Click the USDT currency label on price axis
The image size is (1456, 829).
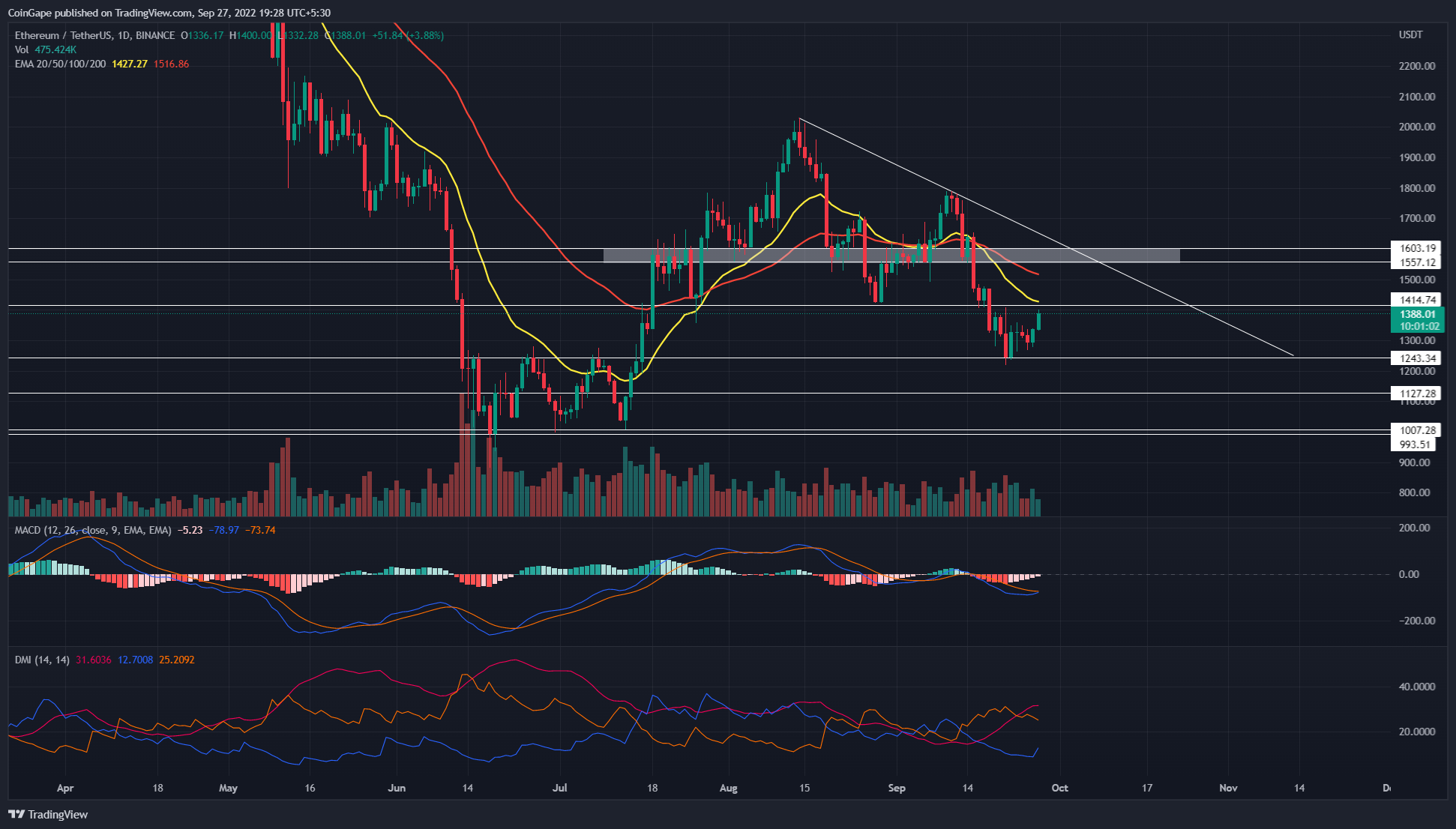(1410, 34)
